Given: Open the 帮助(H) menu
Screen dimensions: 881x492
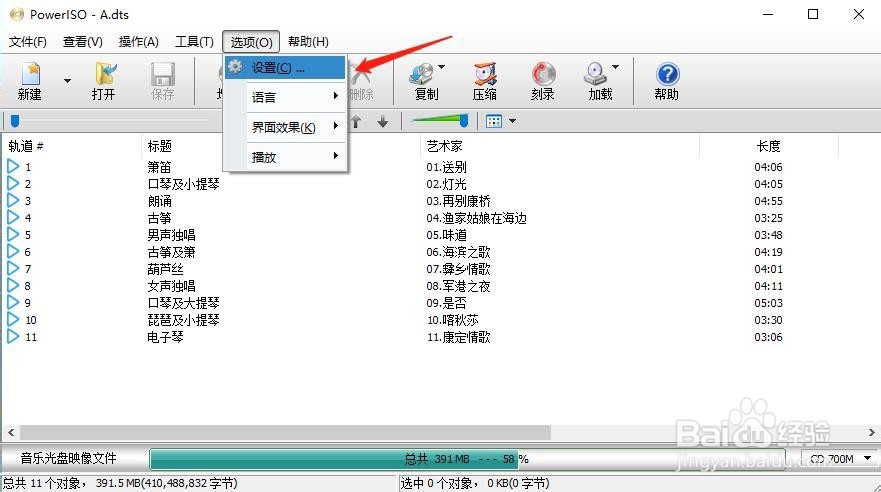Looking at the screenshot, I should pyautogui.click(x=308, y=42).
